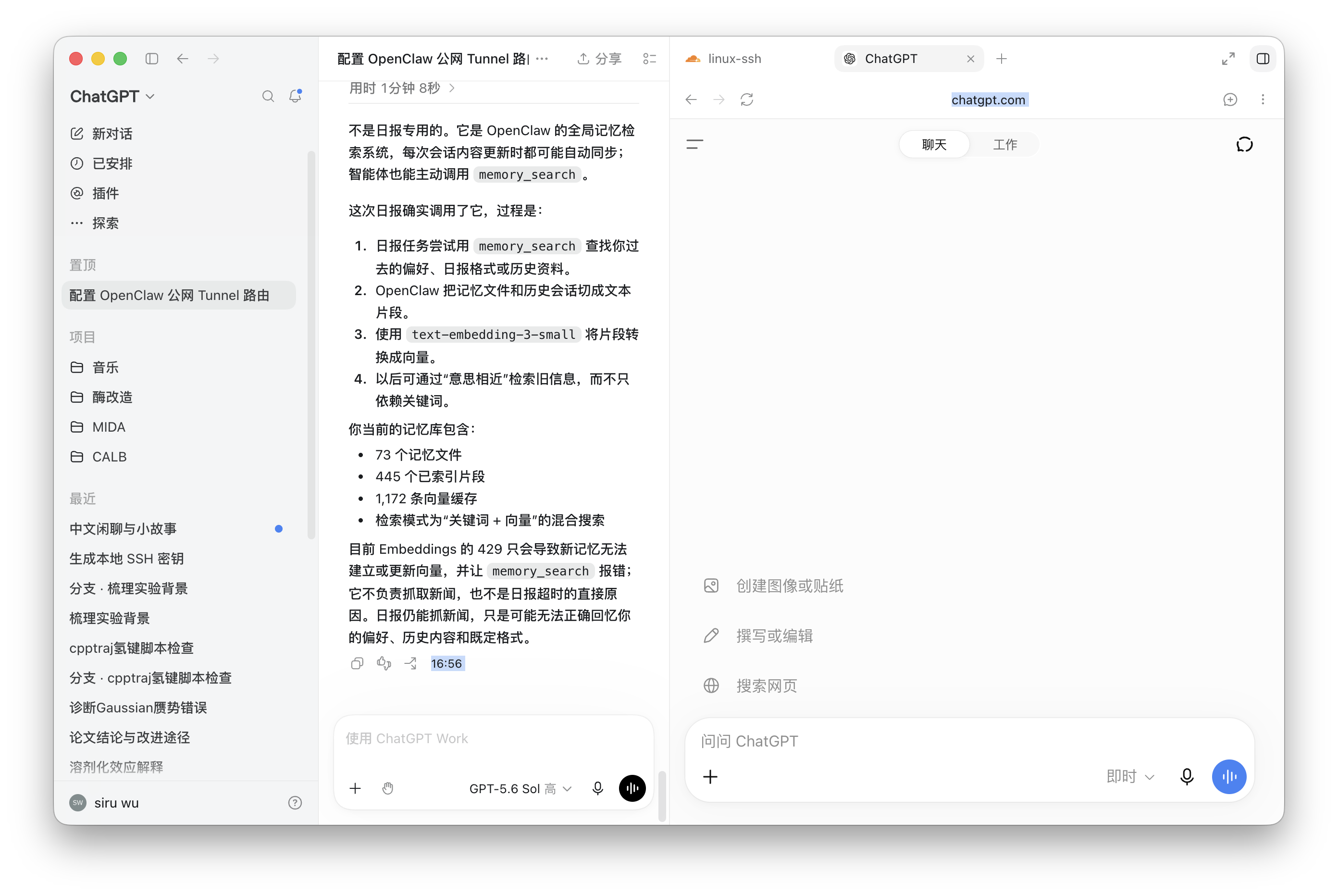Expand the ChatGPT model dropdown in sidebar header
This screenshot has width=1338, height=896.
pos(112,97)
